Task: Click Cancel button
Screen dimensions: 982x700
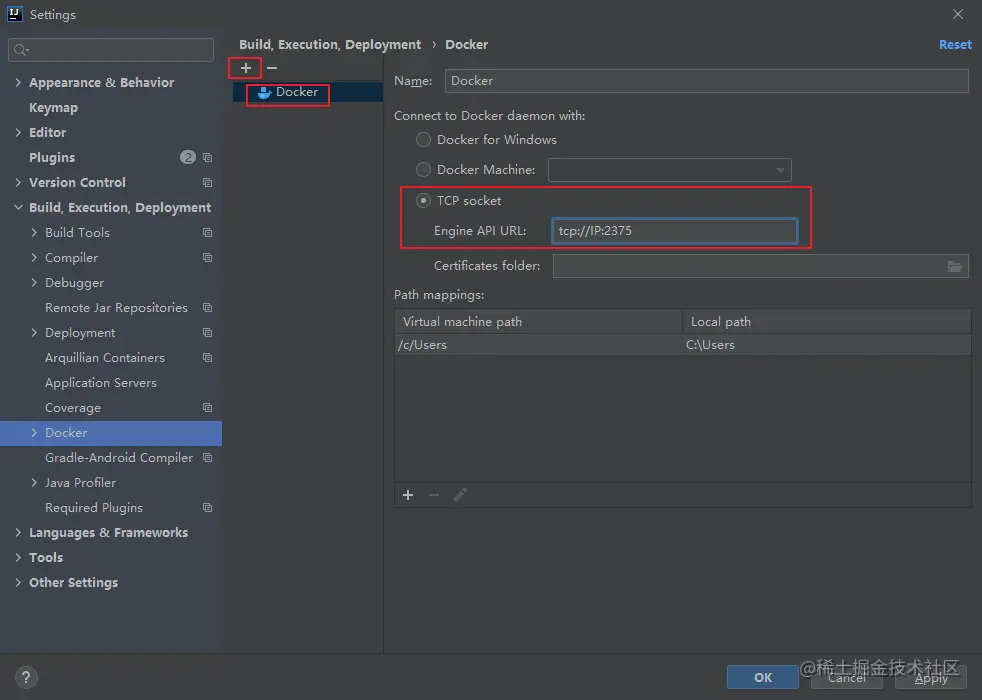Action: point(847,677)
